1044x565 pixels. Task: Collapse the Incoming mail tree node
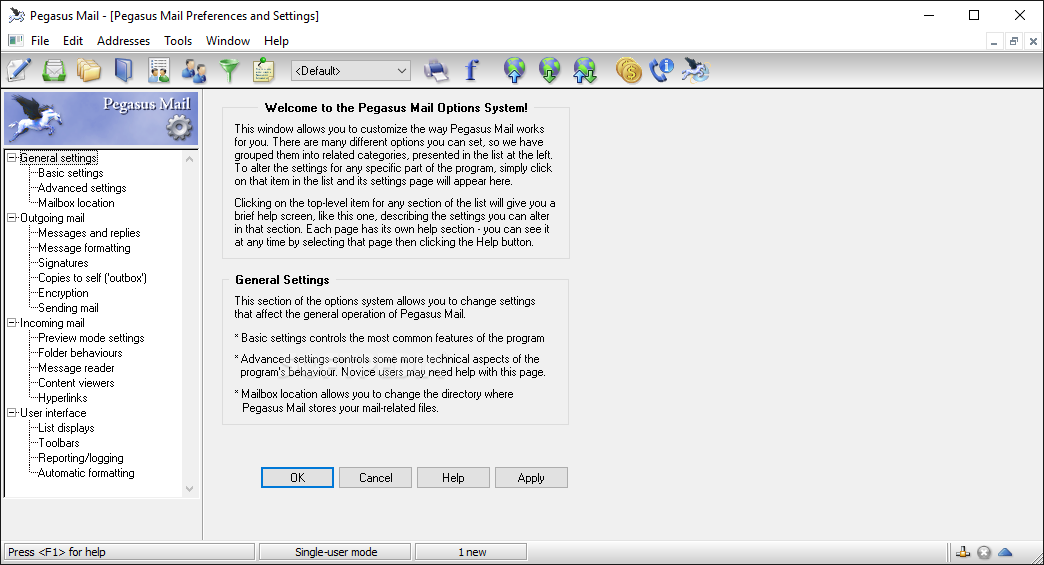11,323
